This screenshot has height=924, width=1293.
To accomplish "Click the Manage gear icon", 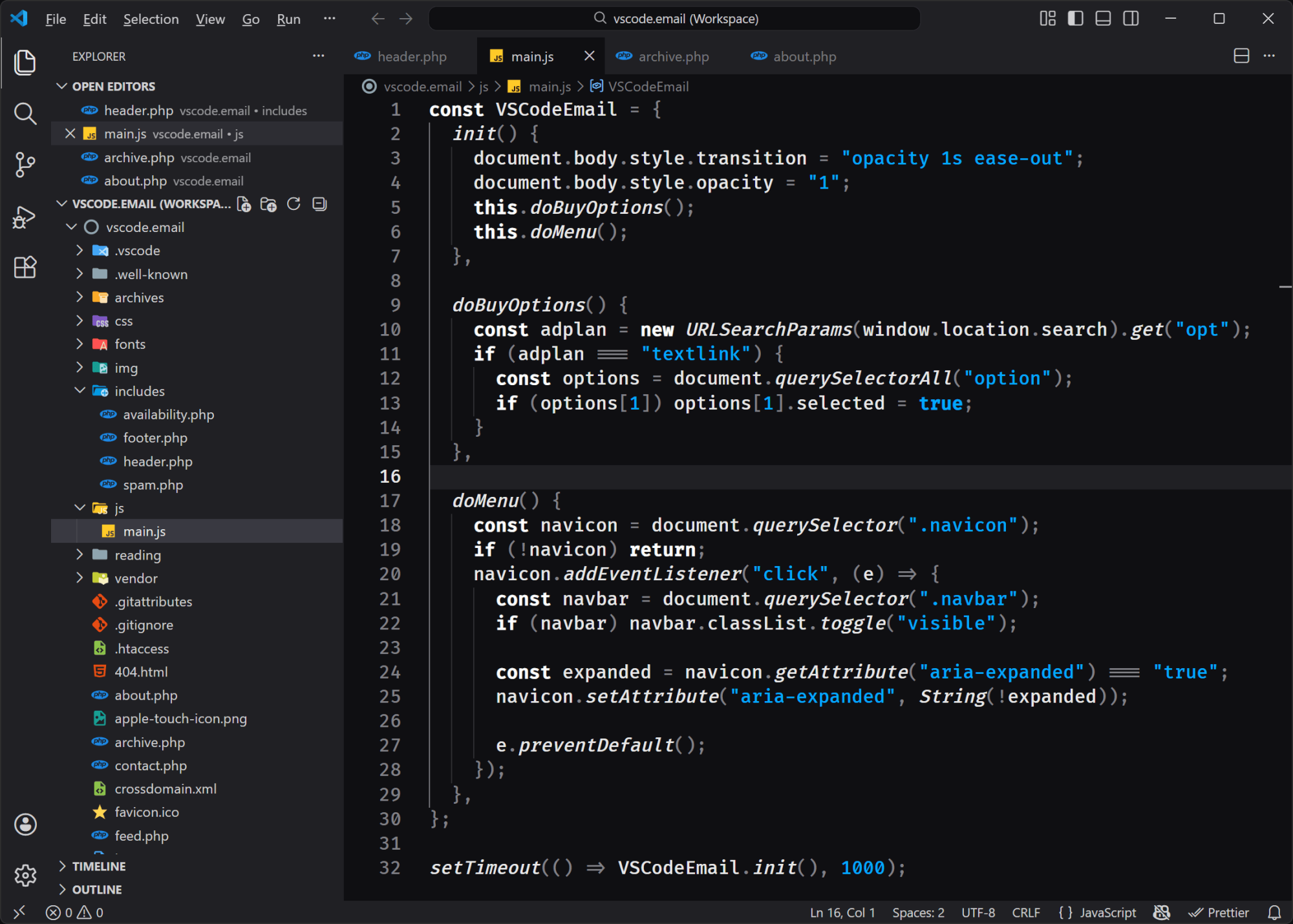I will [x=25, y=876].
